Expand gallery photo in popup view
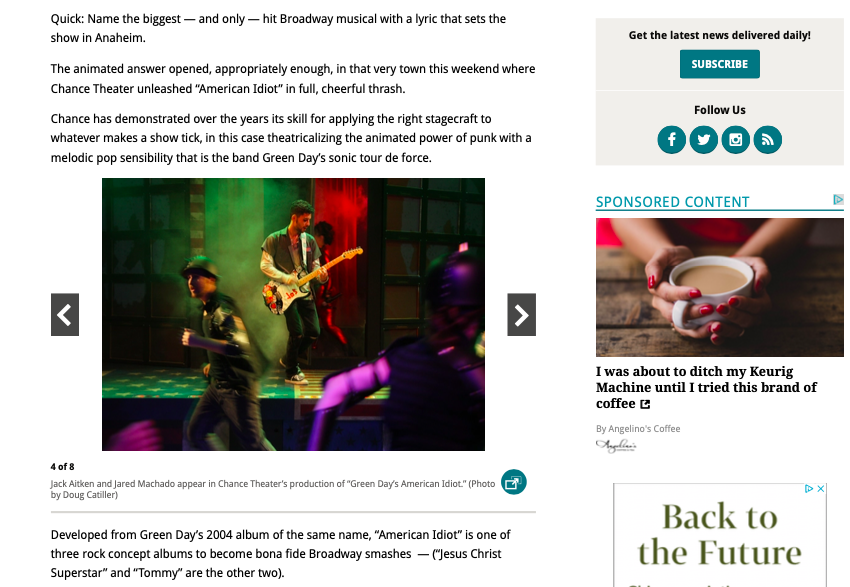Viewport: 850px width, 587px height. click(513, 482)
